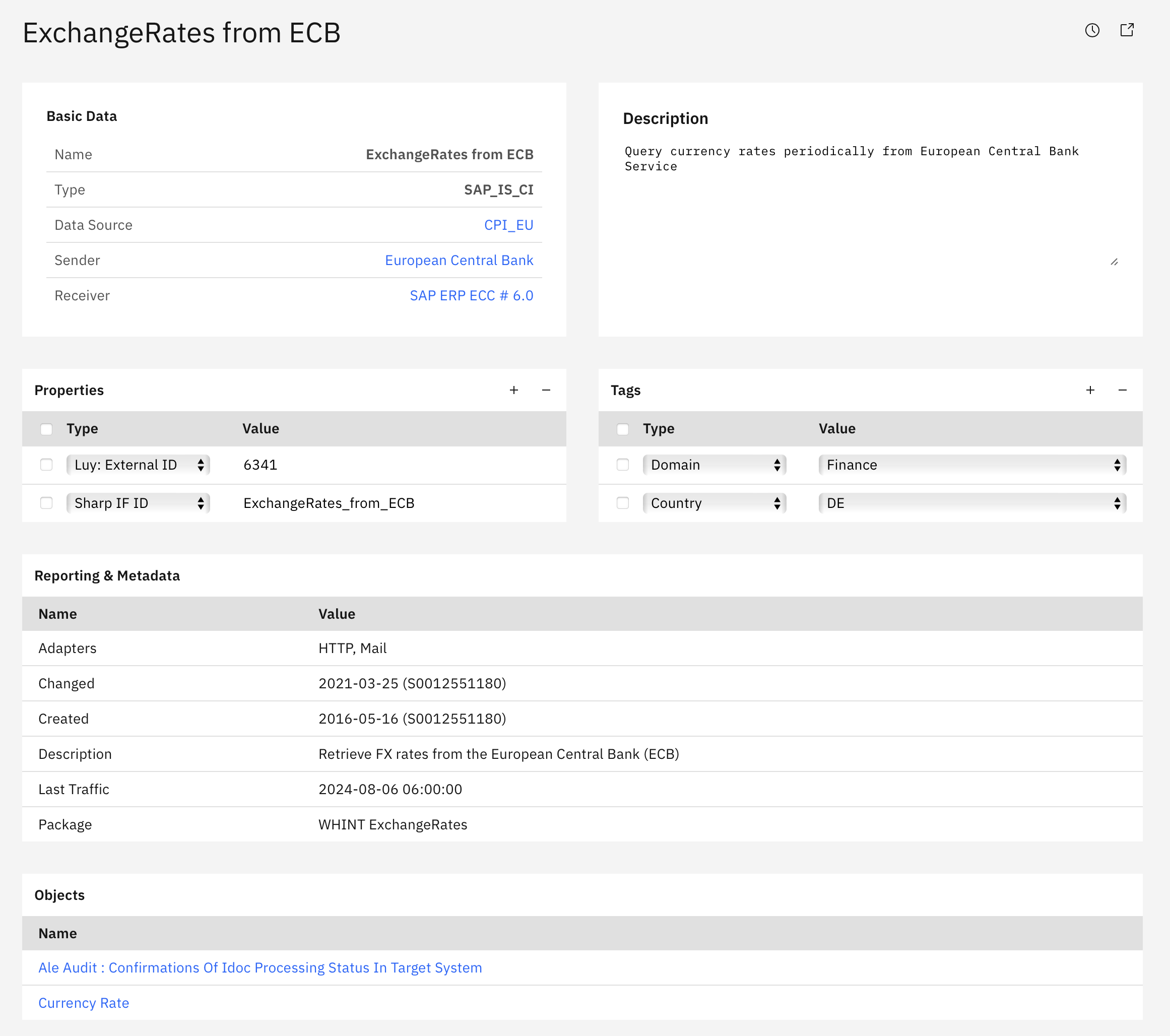Viewport: 1170px width, 1036px height.
Task: Click the Tags Value column header
Action: pyautogui.click(x=837, y=429)
